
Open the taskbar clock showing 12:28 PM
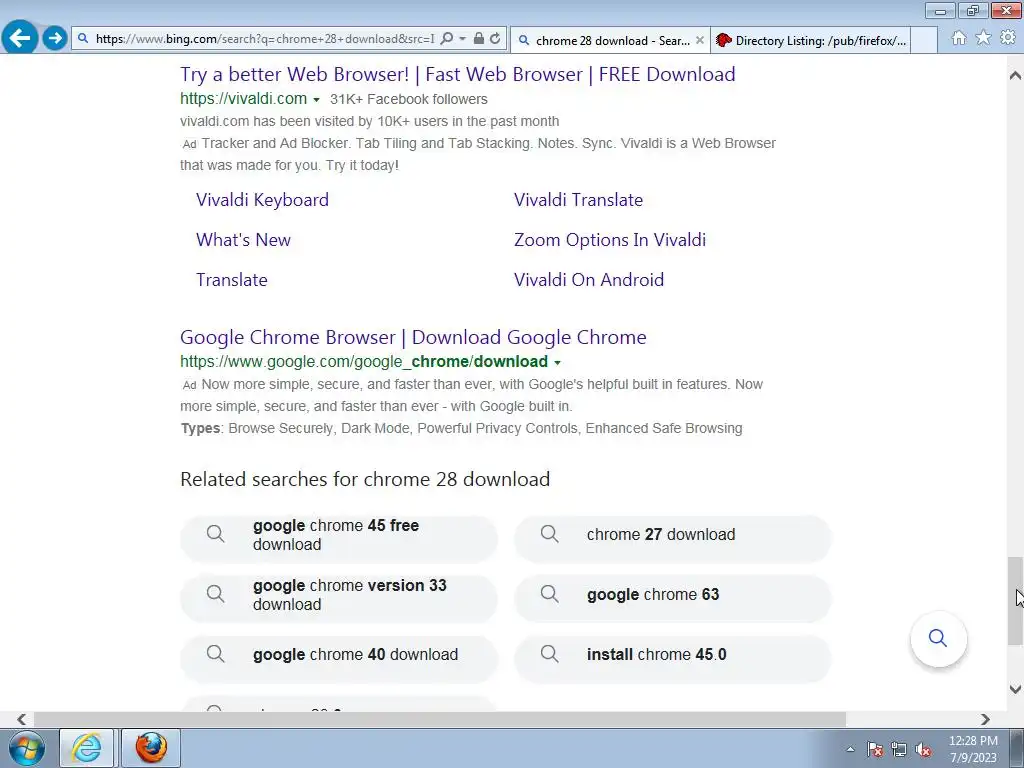(x=973, y=749)
